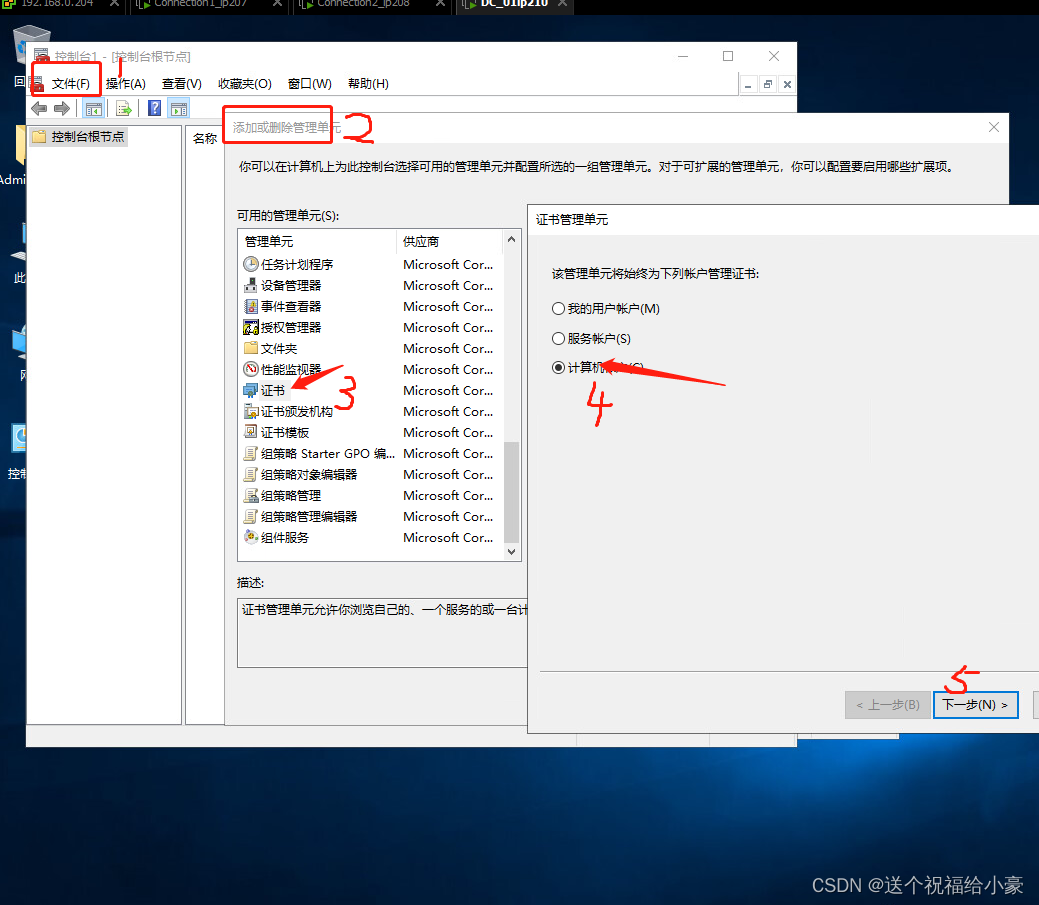Select the 组策略管理编辑器 icon
The image size is (1039, 905).
coord(250,517)
